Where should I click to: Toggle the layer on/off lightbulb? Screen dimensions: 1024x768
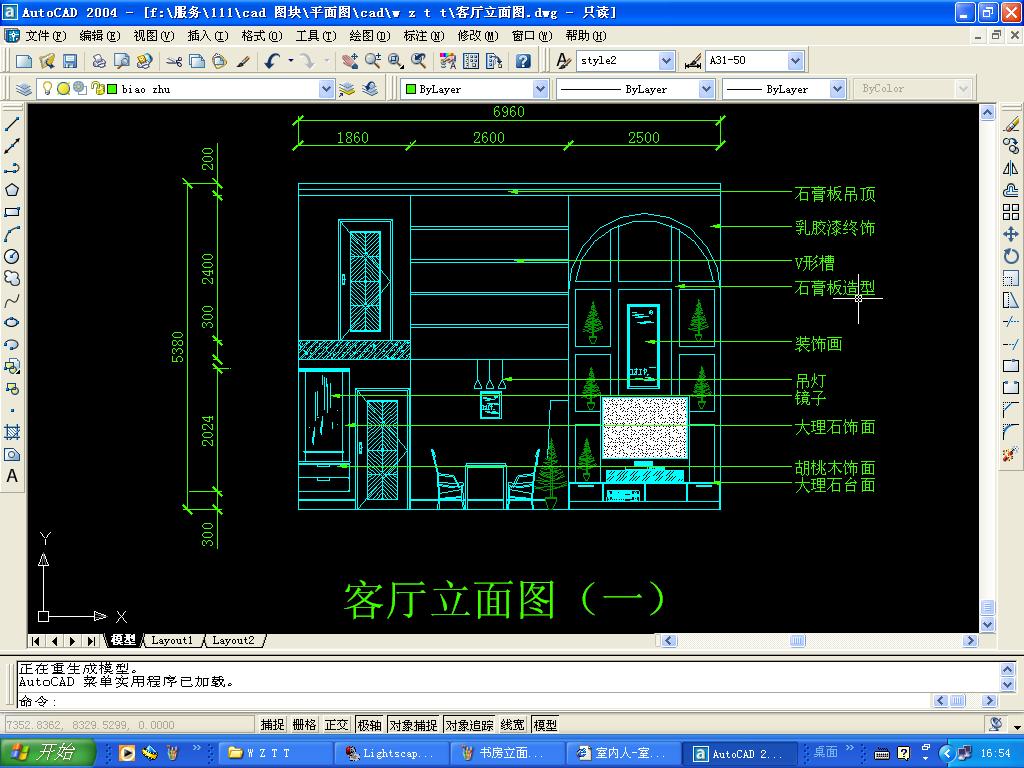[x=47, y=88]
